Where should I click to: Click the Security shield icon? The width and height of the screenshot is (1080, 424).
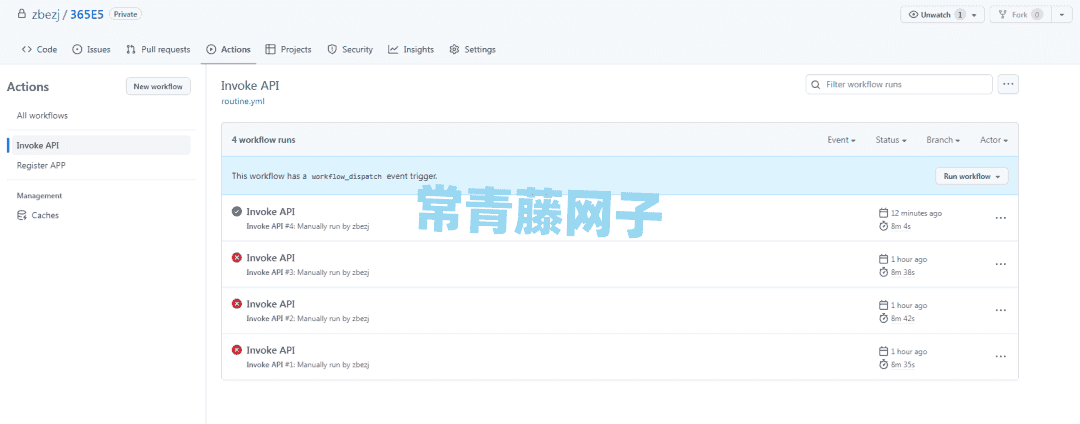[332, 50]
